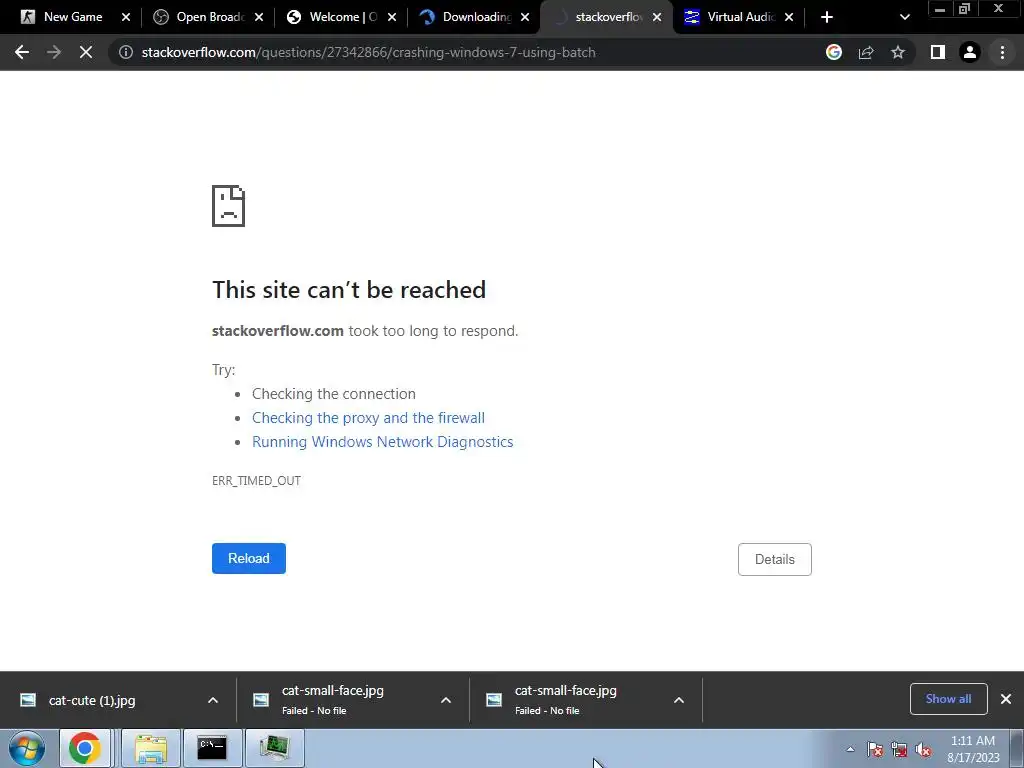Open the Windows Start menu
1024x768 pixels.
pos(27,748)
